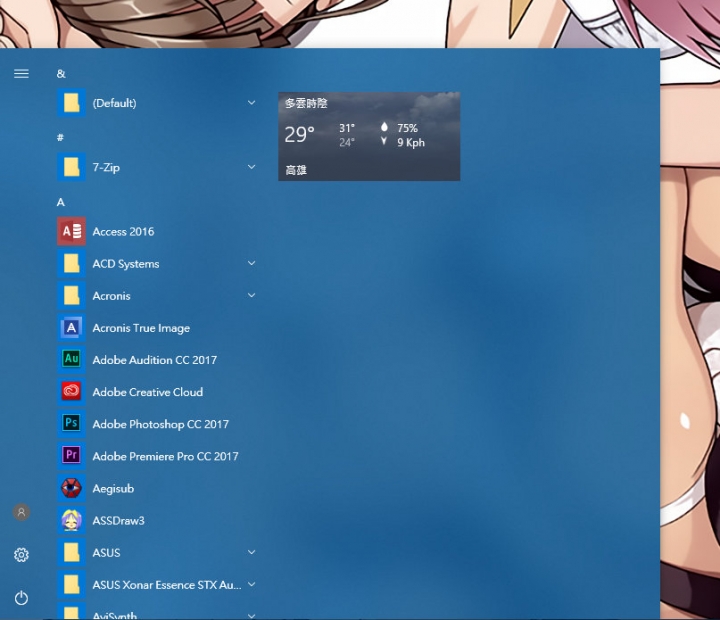Launch Adobe Premiere Pro icon (Pr)
The width and height of the screenshot is (720, 620).
[71, 456]
